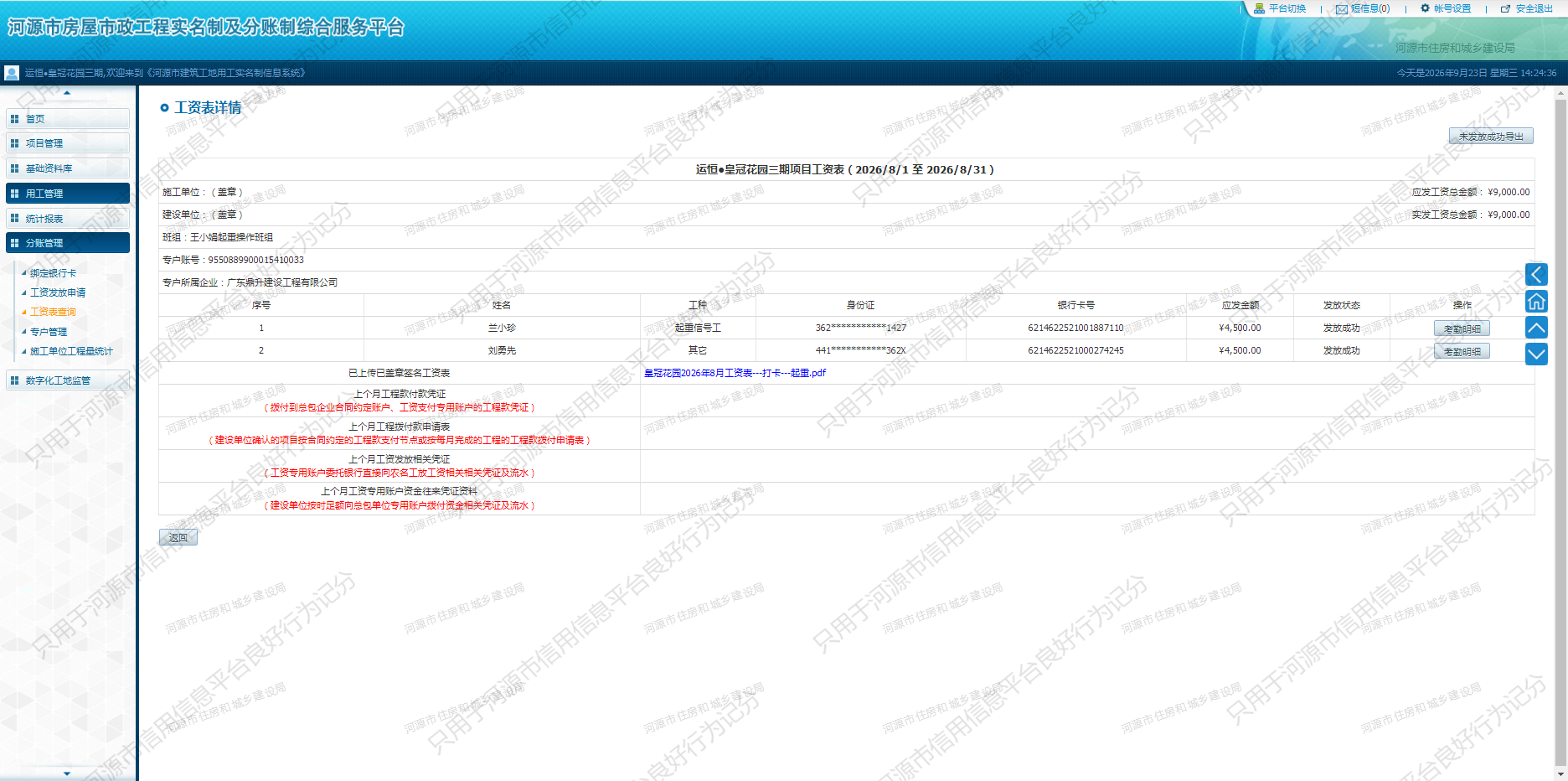Open 工资发放申请 submenu item
Viewport: 1568px width, 781px height.
click(x=58, y=292)
